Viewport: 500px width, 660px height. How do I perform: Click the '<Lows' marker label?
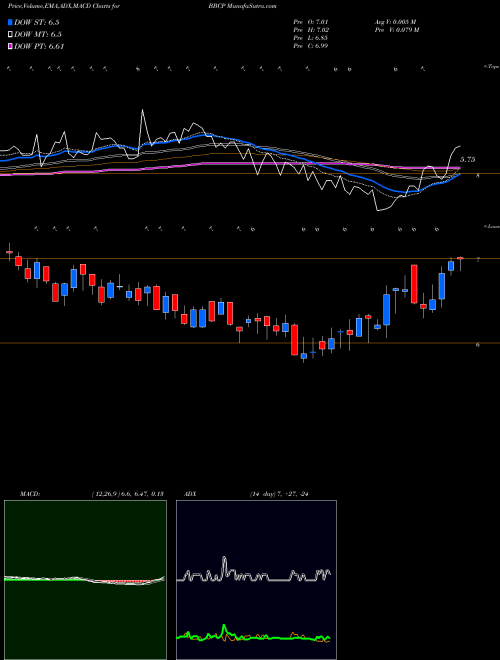(x=491, y=226)
